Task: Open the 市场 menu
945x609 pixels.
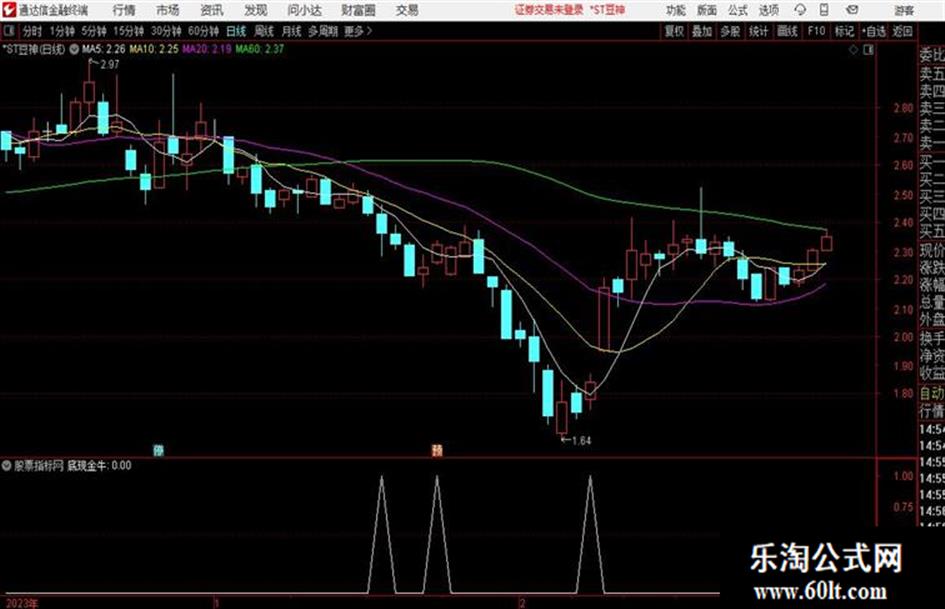Action: tap(168, 10)
